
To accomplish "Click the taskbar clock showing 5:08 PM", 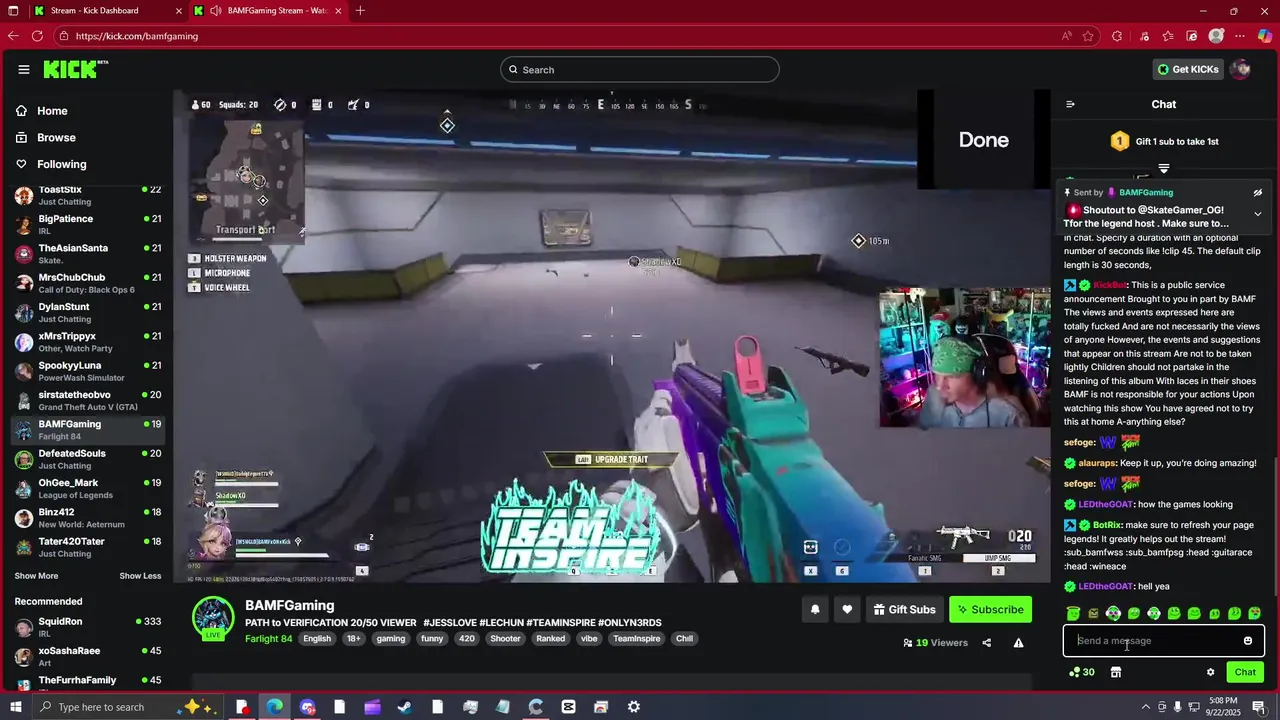I will (1222, 707).
